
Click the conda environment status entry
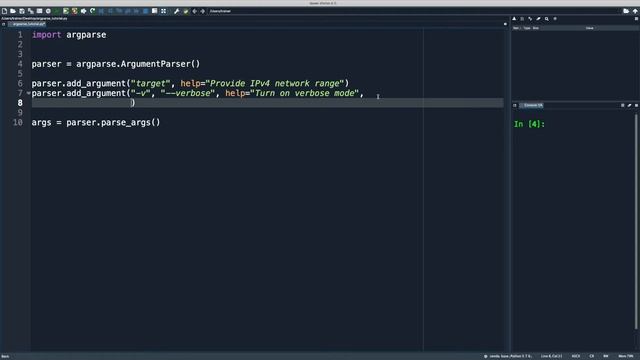(x=508, y=356)
